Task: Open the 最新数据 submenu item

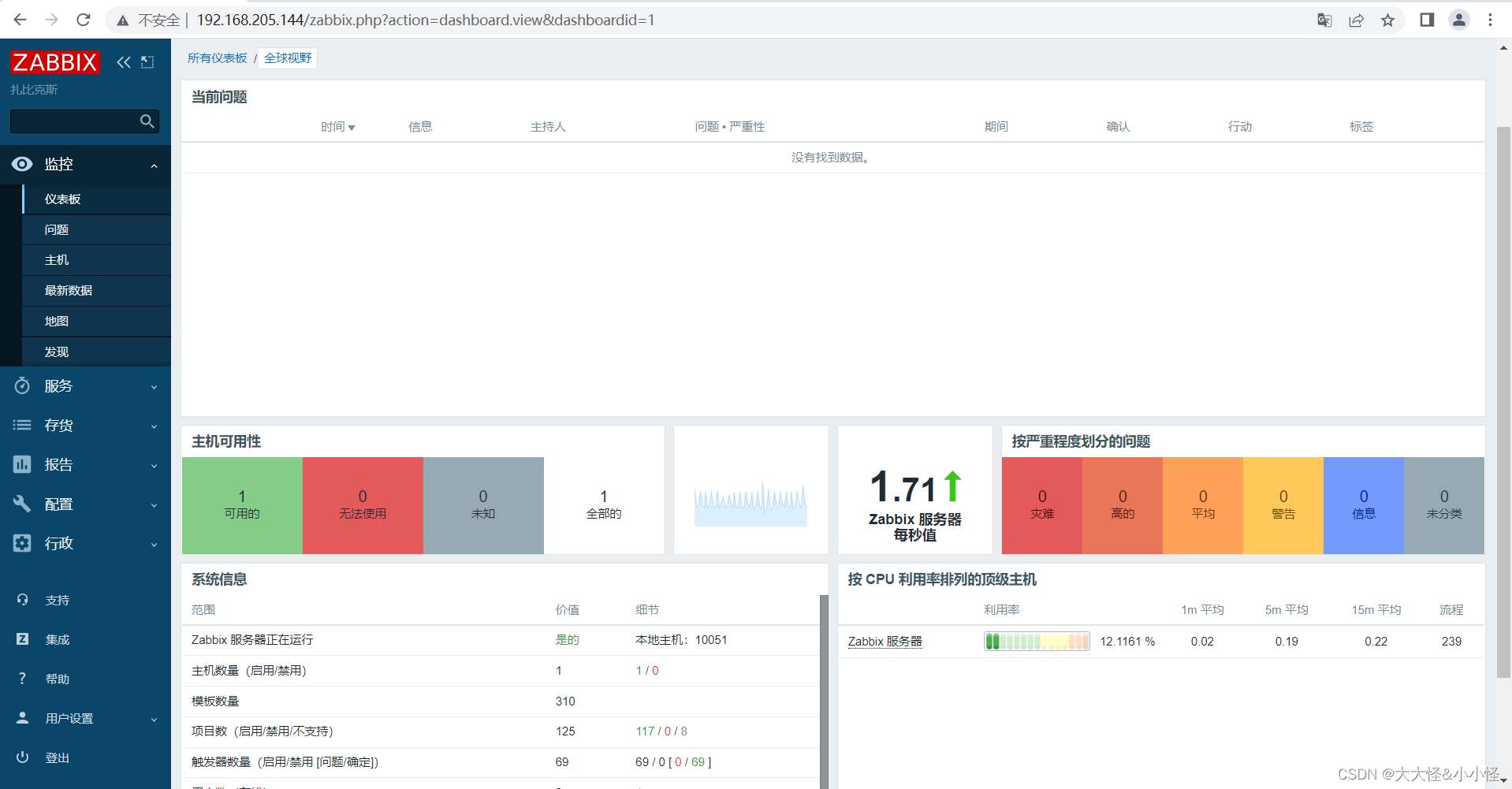Action: [97, 291]
